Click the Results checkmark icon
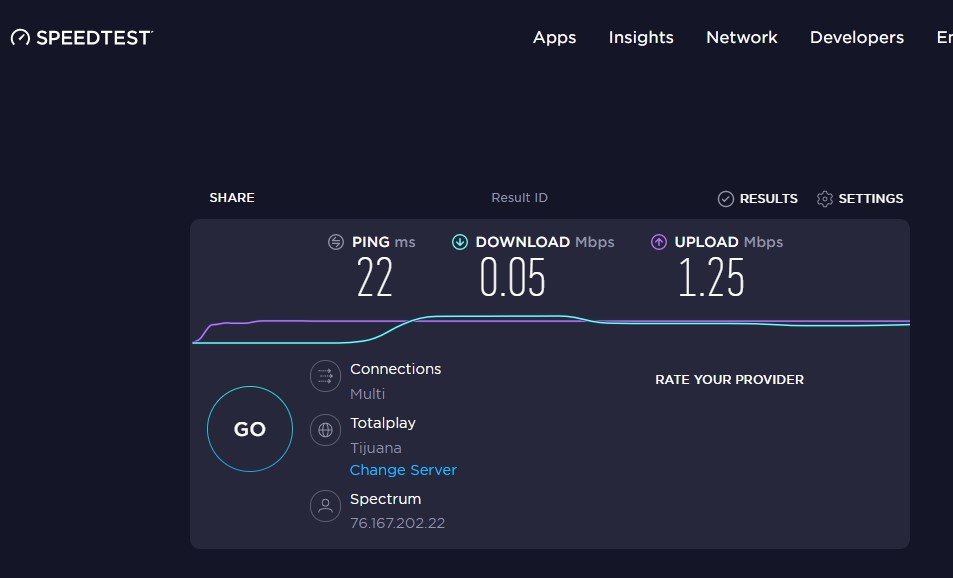 (x=726, y=199)
